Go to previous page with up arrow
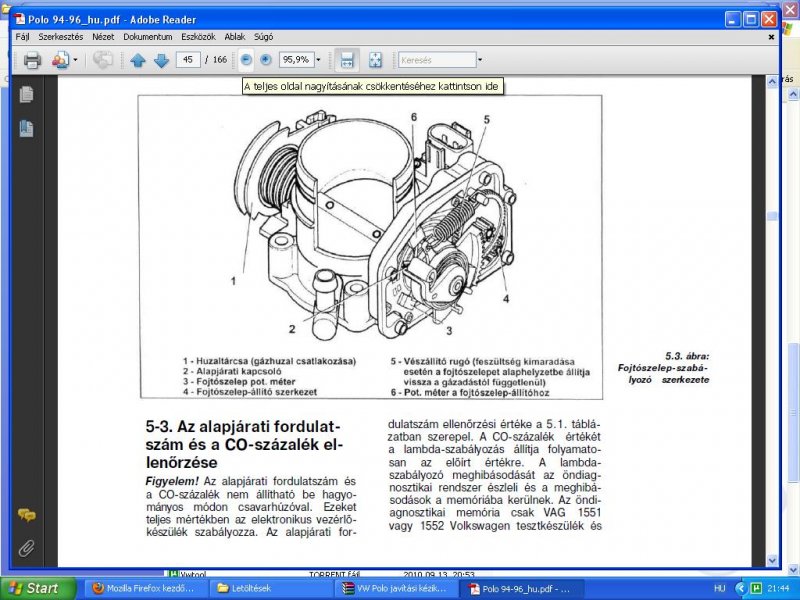 [x=138, y=60]
